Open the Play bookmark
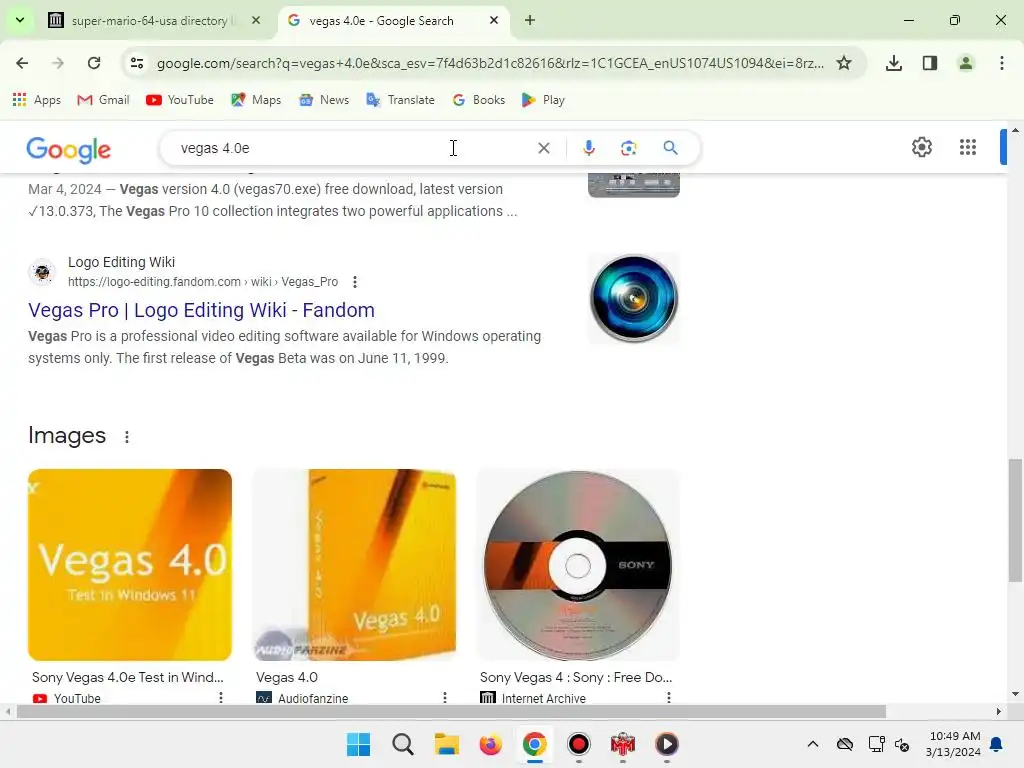 543,100
